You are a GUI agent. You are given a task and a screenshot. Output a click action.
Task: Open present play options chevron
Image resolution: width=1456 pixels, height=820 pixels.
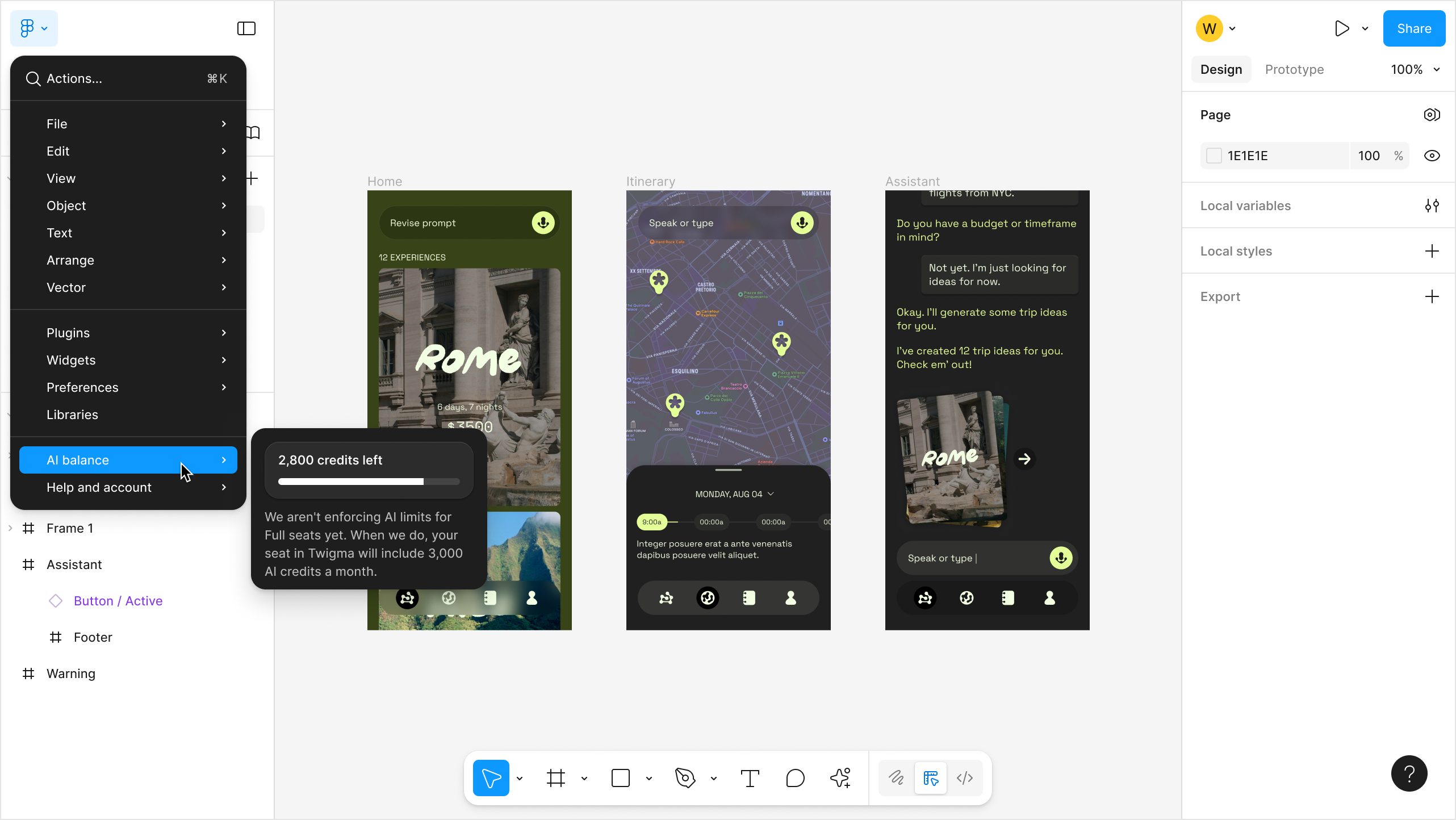[x=1365, y=28]
